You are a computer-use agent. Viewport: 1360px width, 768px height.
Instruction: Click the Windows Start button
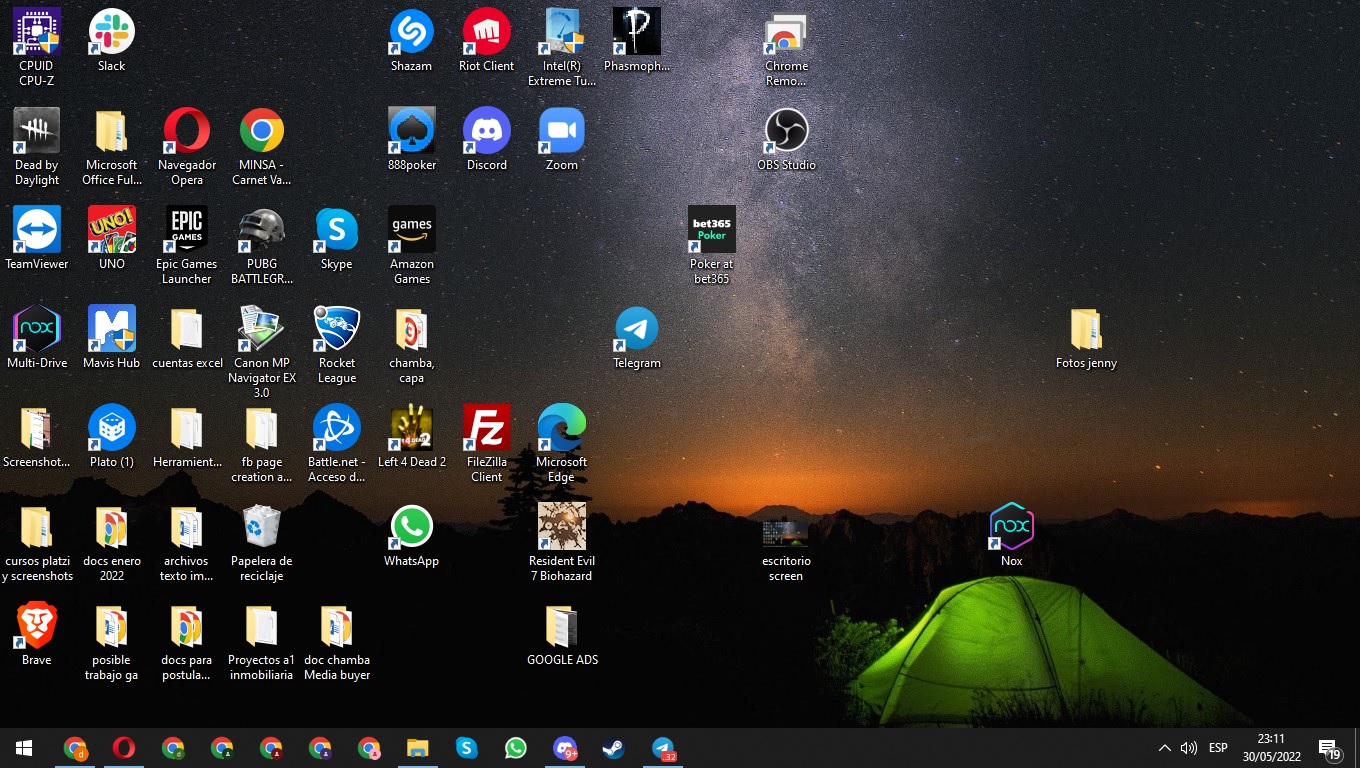click(x=24, y=748)
